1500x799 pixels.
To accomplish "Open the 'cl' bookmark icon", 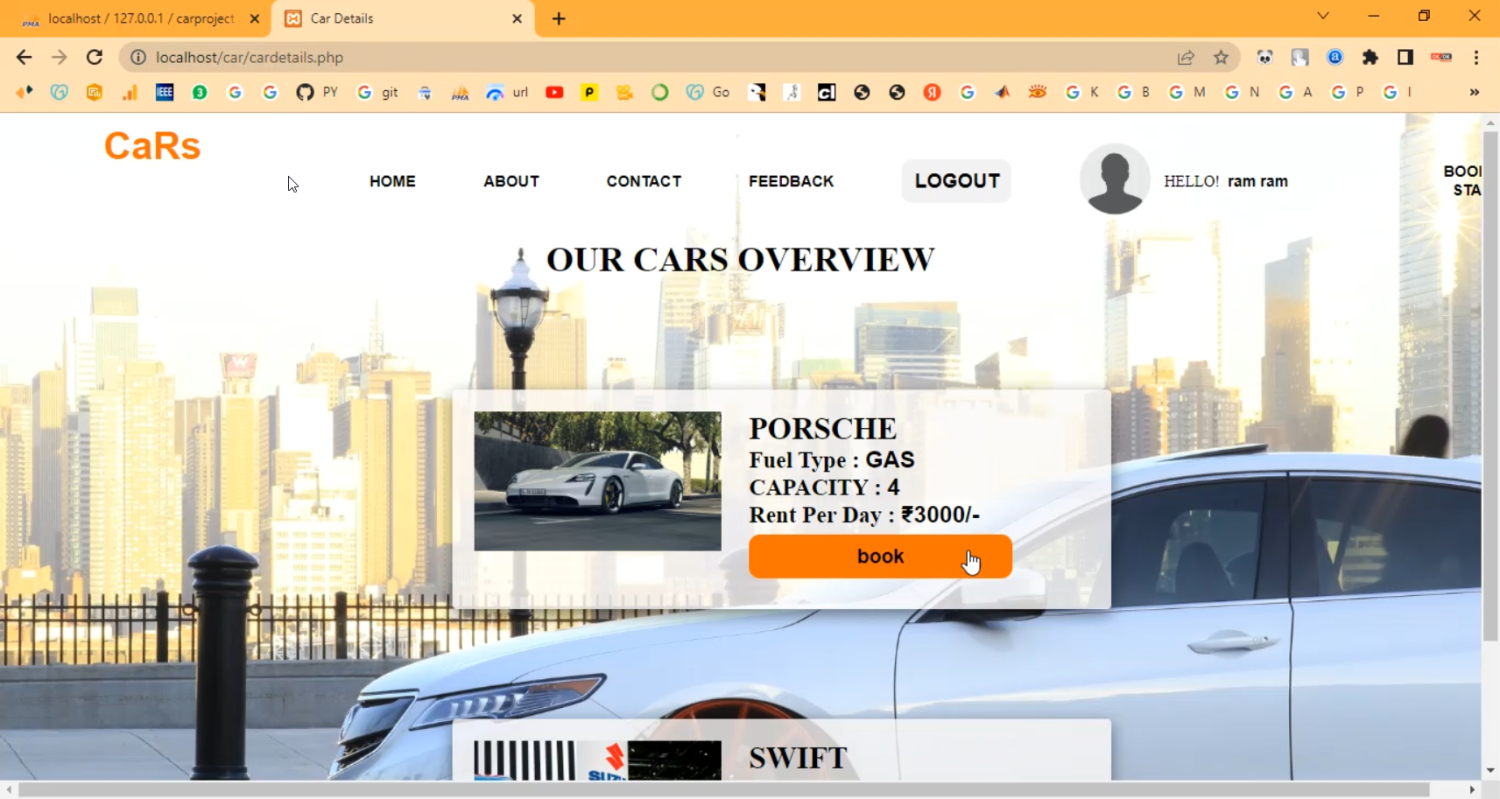I will [x=826, y=92].
